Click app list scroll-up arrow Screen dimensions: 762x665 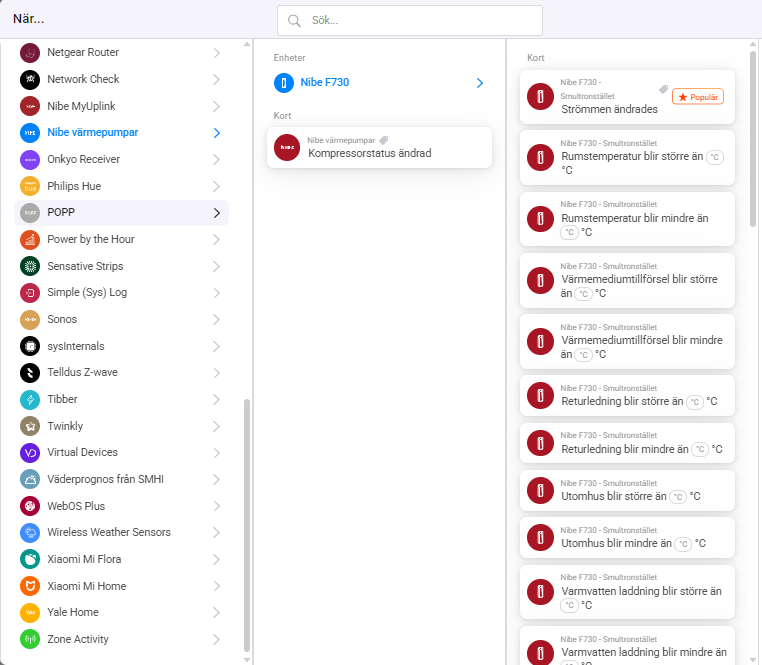(x=247, y=44)
